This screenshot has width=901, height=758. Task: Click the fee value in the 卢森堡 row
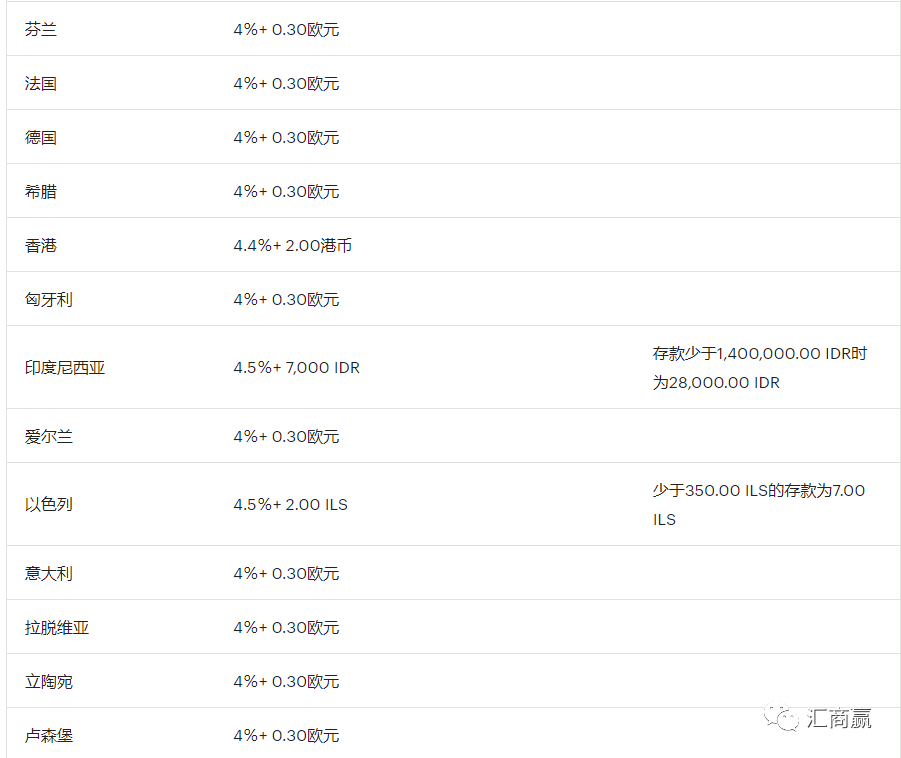pyautogui.click(x=286, y=735)
